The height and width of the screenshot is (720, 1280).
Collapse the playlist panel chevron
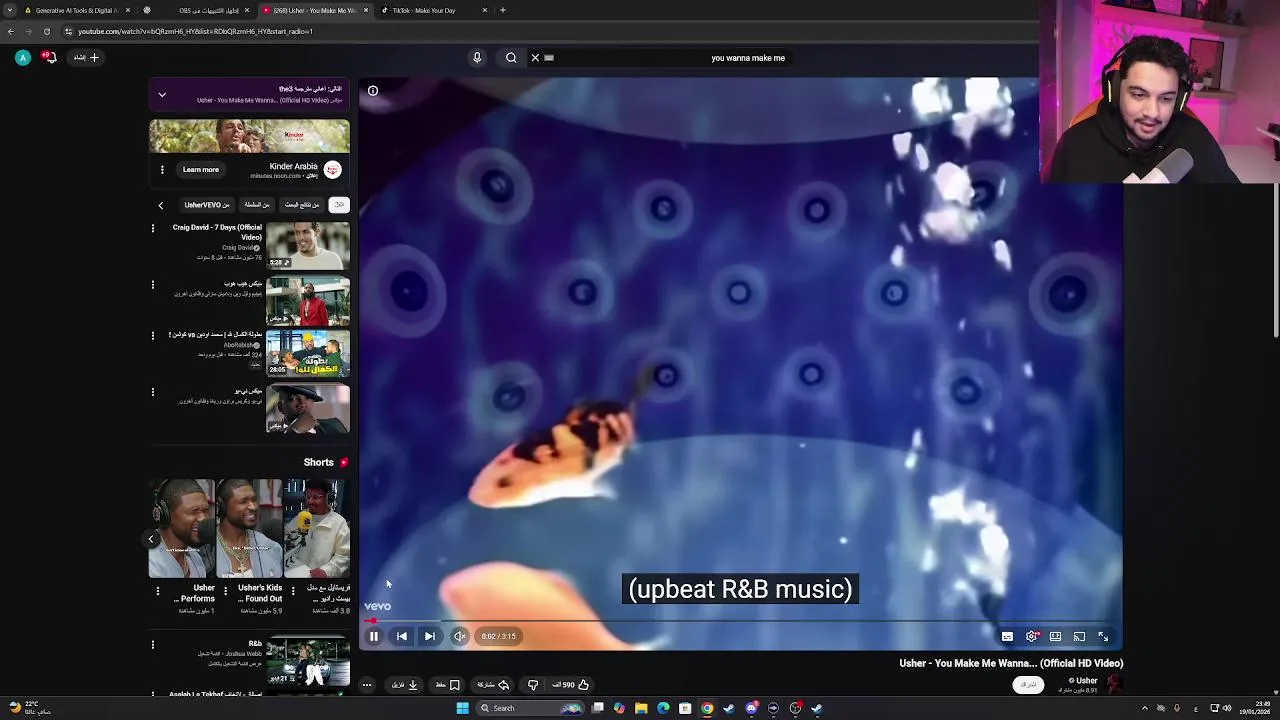162,95
